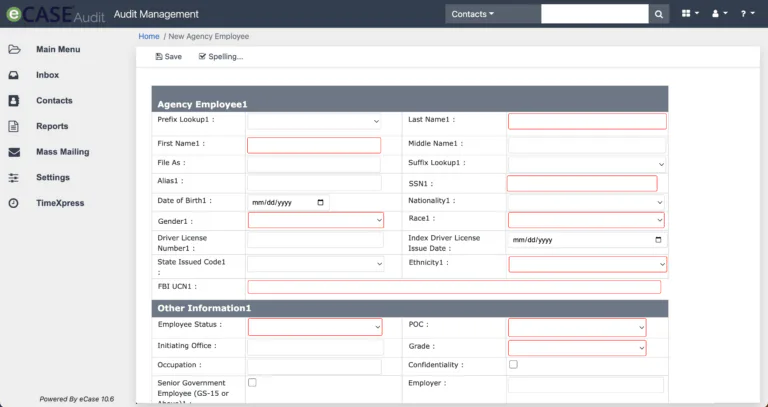
Task: Select Settings in sidebar
Action: point(53,177)
